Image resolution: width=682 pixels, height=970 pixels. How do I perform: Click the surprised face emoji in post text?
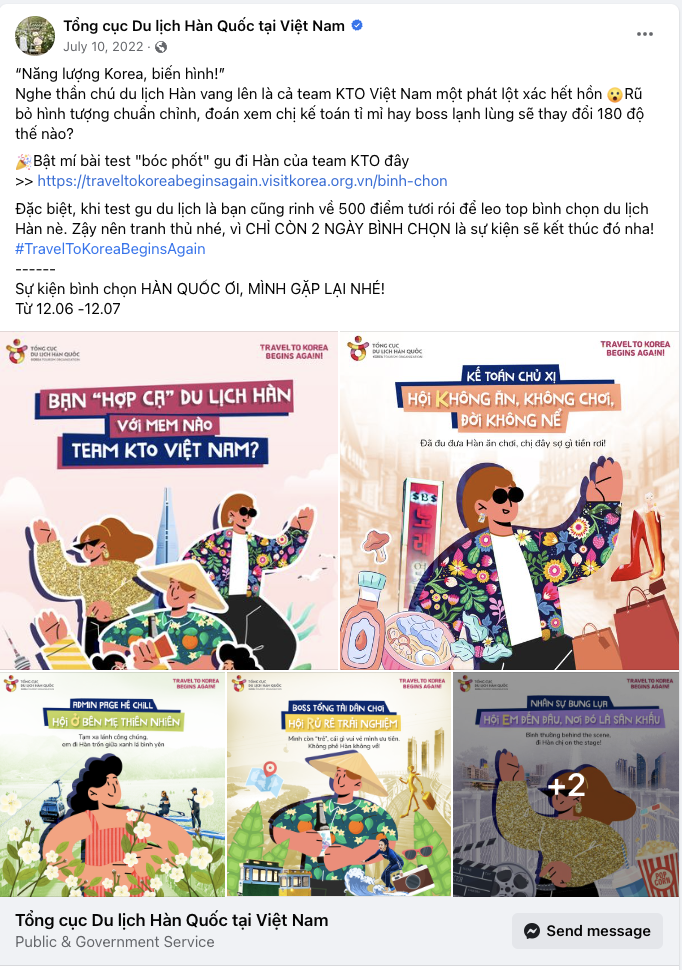[614, 95]
